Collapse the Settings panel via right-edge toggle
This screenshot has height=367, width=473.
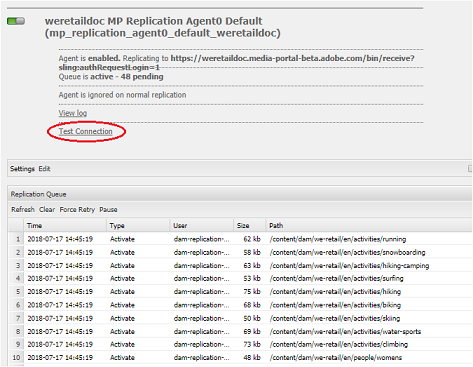point(470,169)
